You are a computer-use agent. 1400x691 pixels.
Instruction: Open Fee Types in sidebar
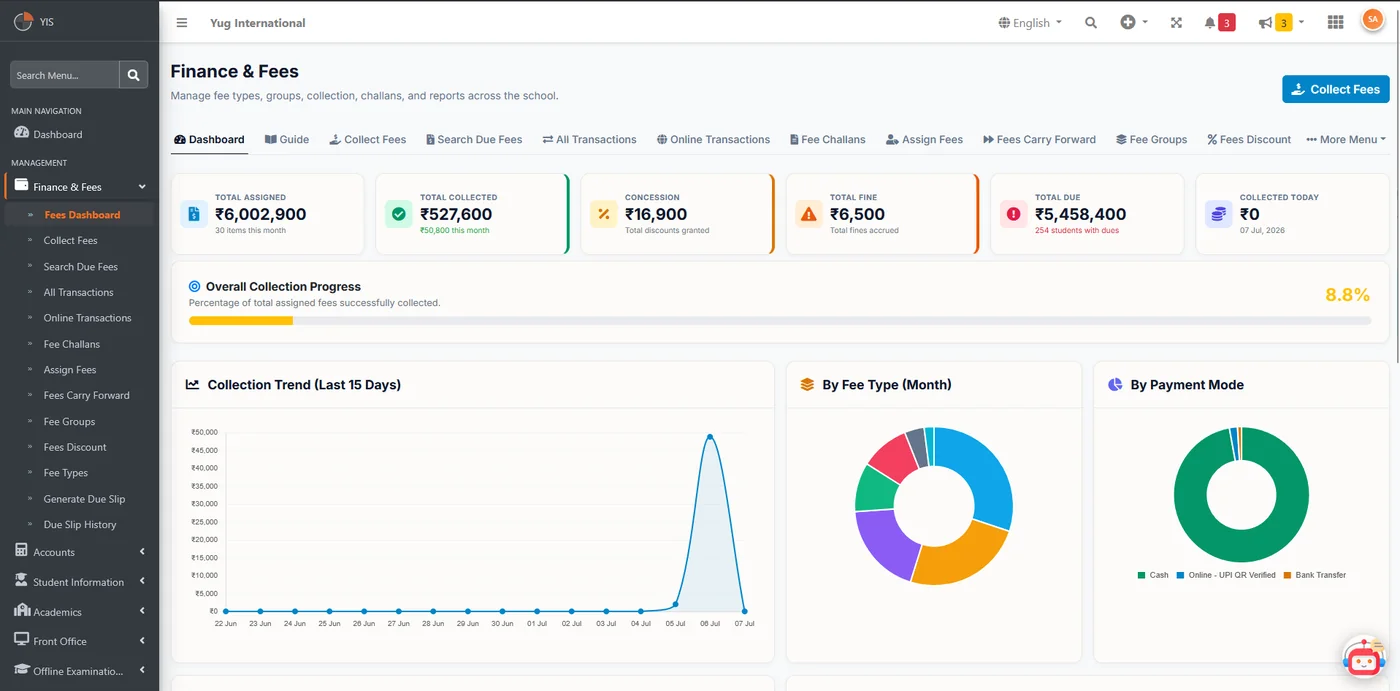(x=66, y=472)
